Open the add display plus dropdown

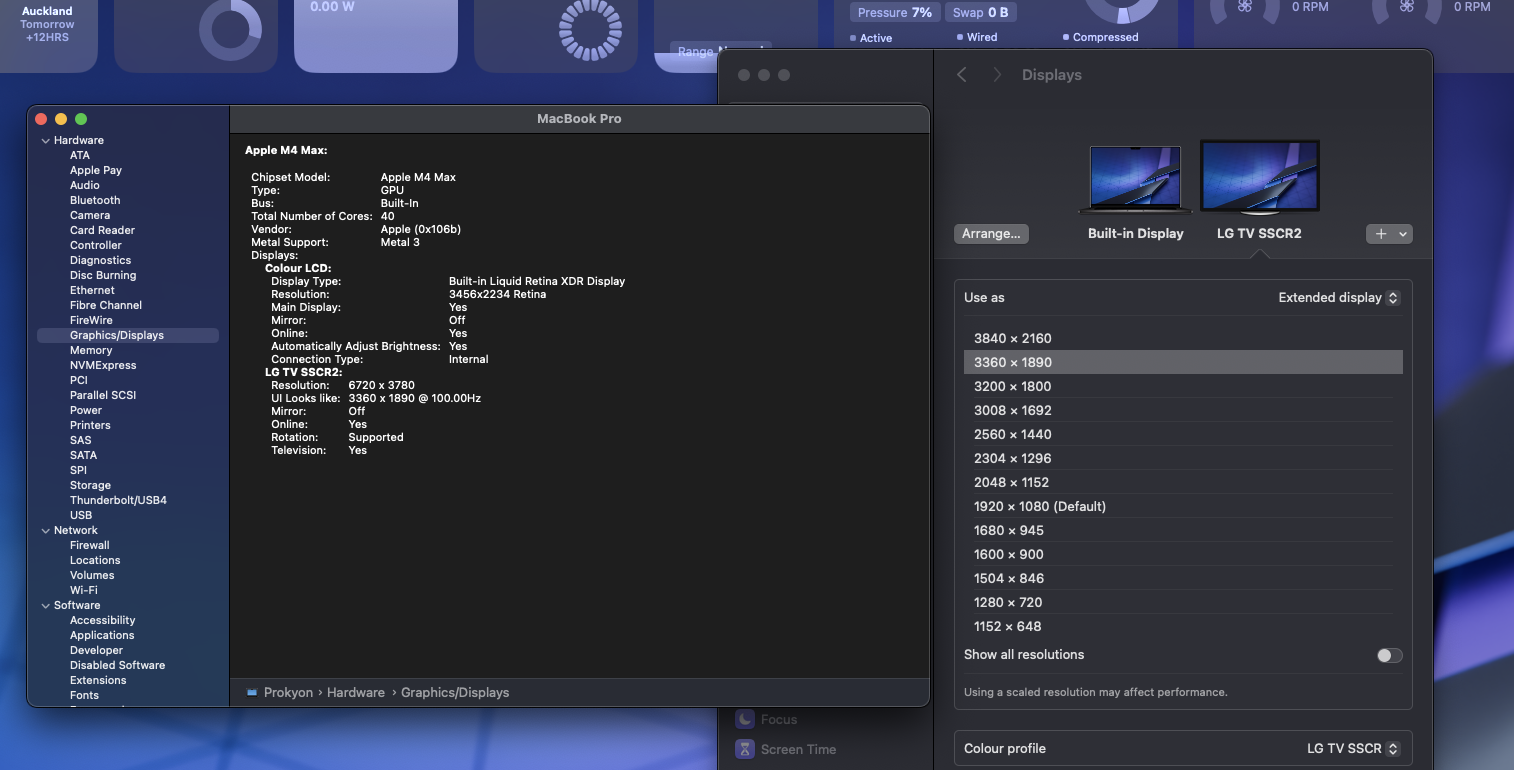pos(1388,233)
